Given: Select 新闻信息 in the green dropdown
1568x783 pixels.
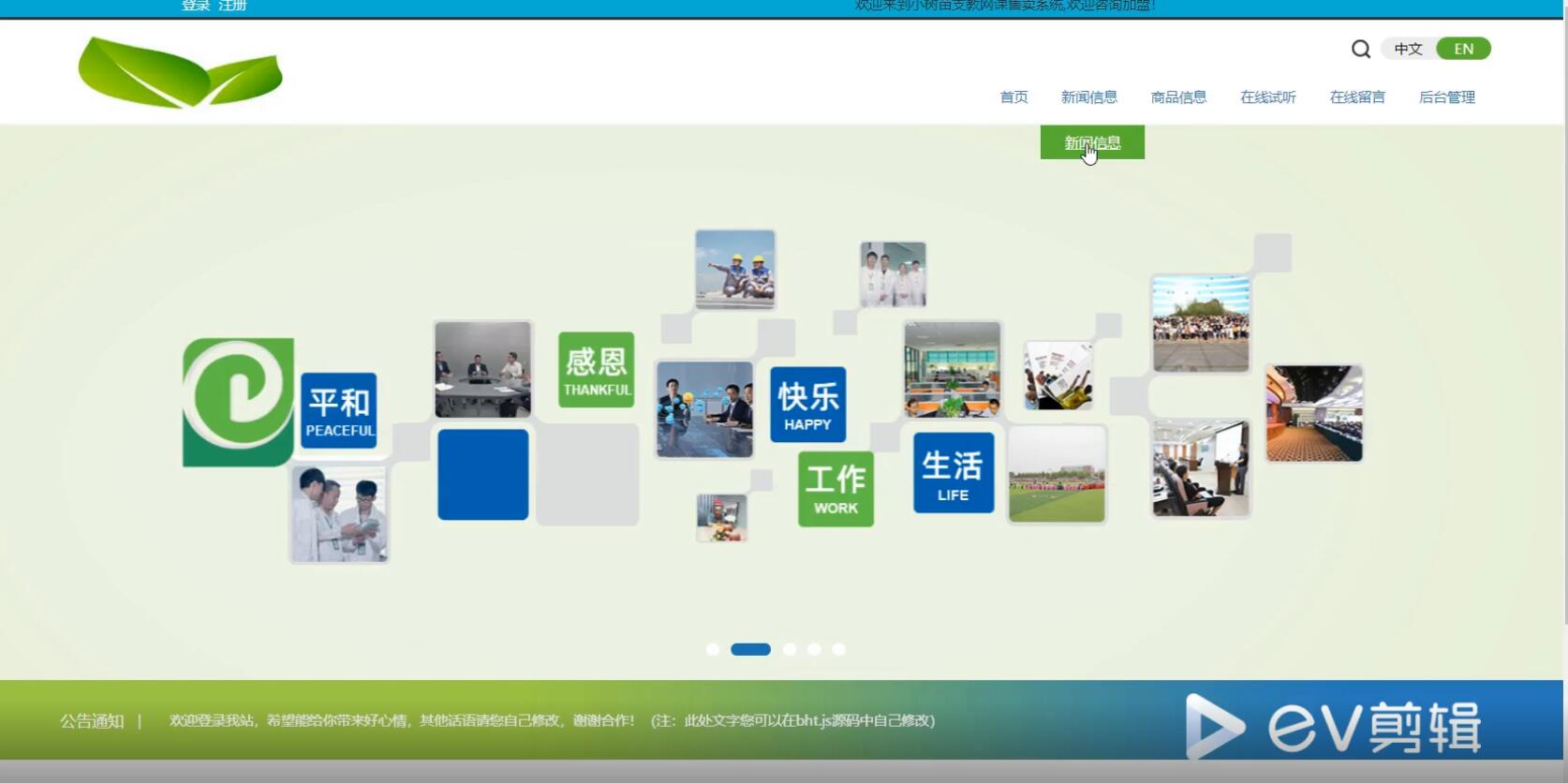Looking at the screenshot, I should 1092,142.
